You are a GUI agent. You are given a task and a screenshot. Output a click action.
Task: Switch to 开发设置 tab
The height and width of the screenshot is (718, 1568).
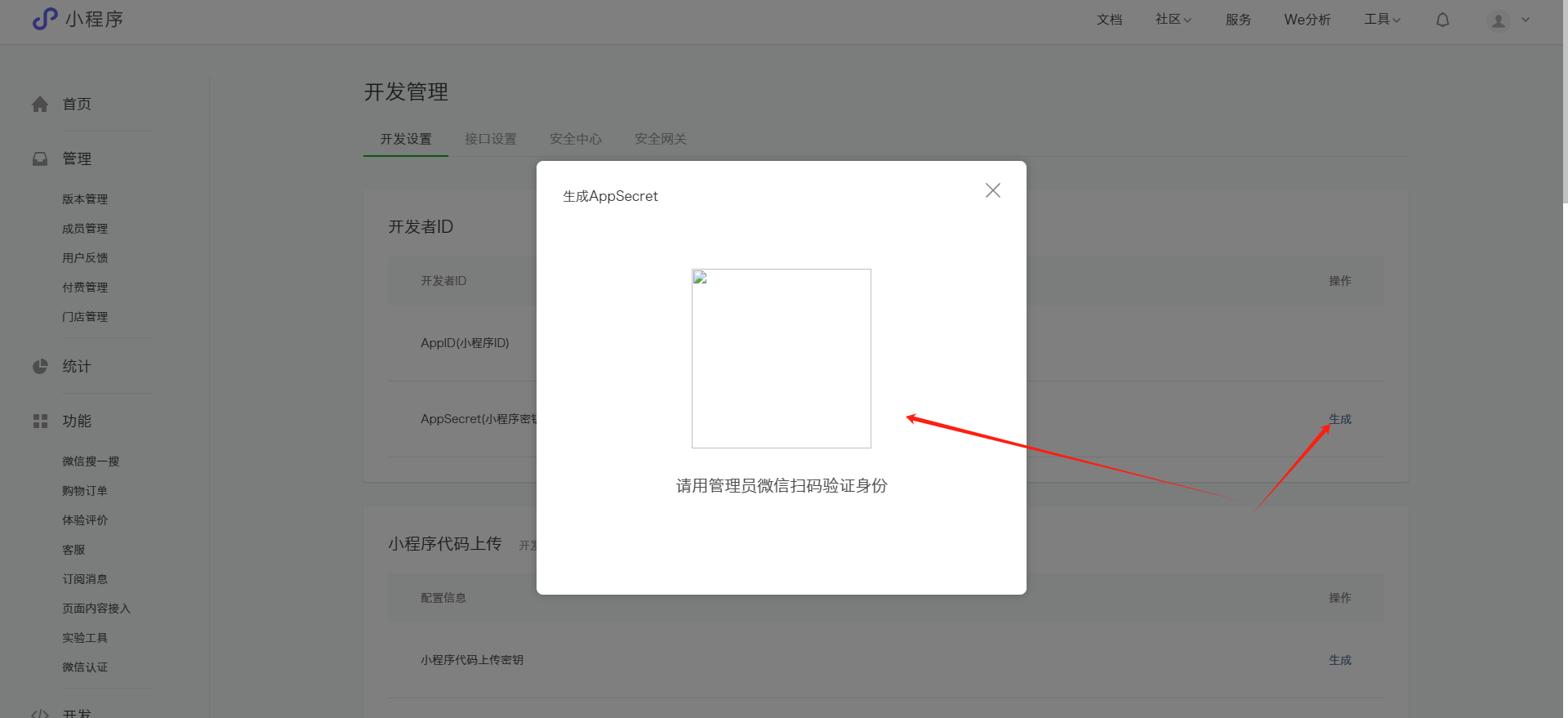click(406, 139)
